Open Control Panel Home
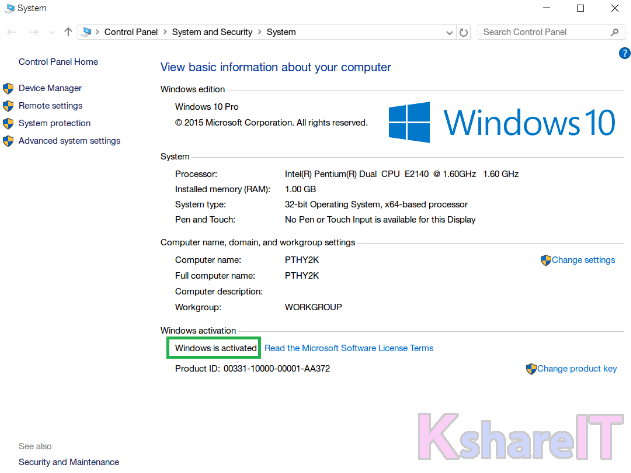Viewport: 631px width, 473px height. pyautogui.click(x=58, y=62)
